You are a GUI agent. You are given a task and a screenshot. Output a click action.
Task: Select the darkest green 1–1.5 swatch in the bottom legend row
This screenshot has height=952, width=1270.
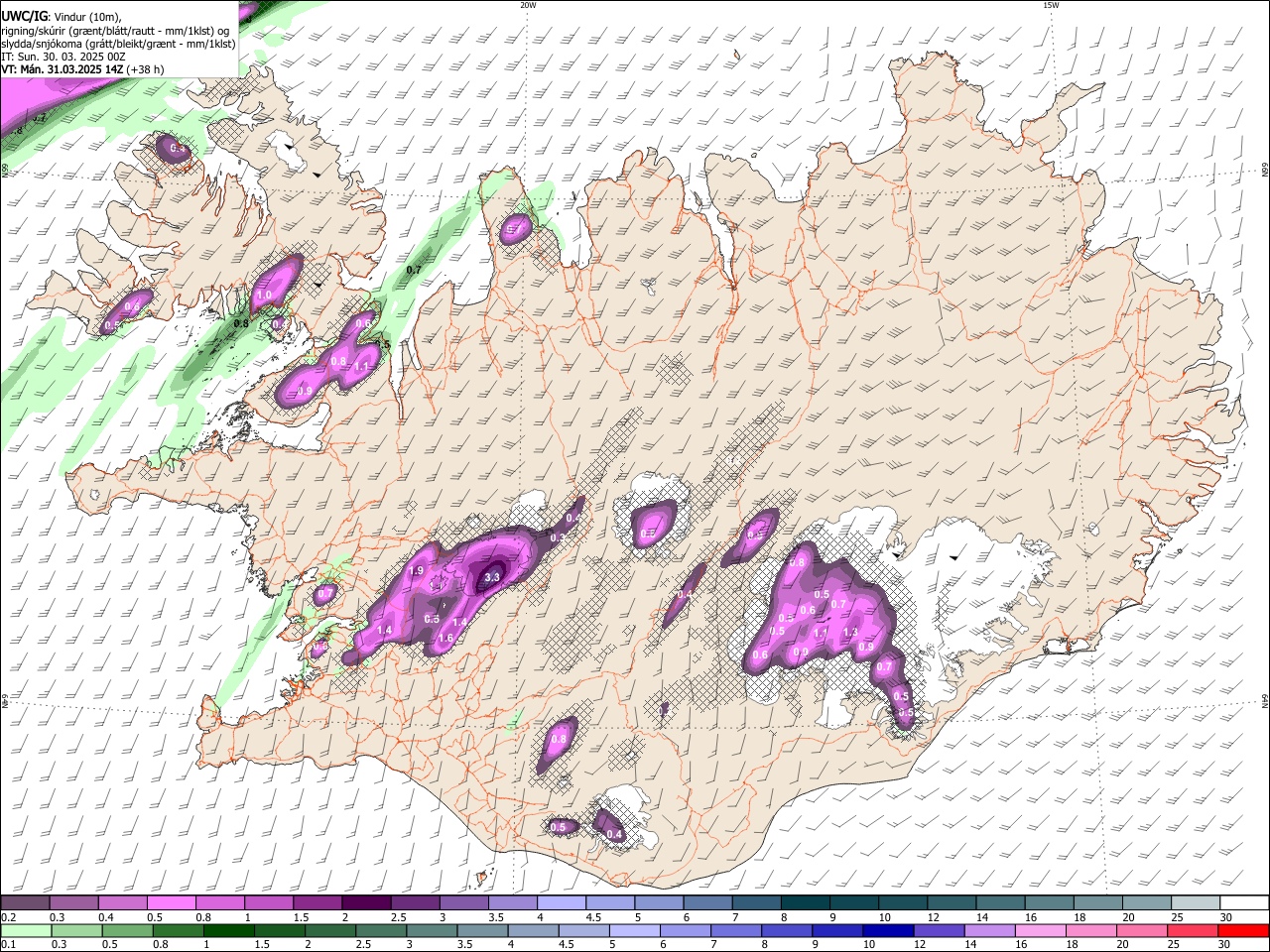pyautogui.click(x=228, y=931)
